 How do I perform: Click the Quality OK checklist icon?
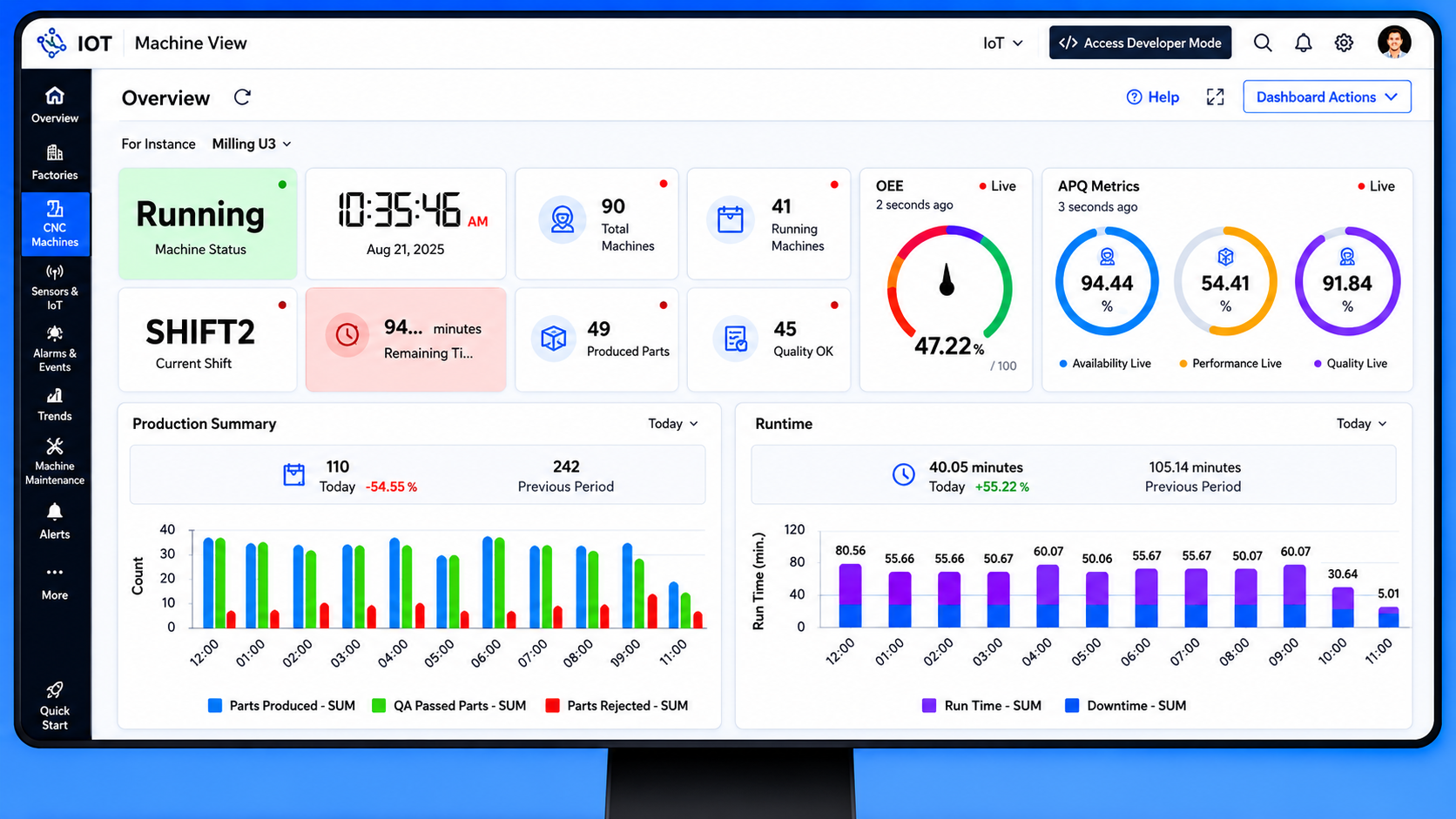pyautogui.click(x=736, y=339)
